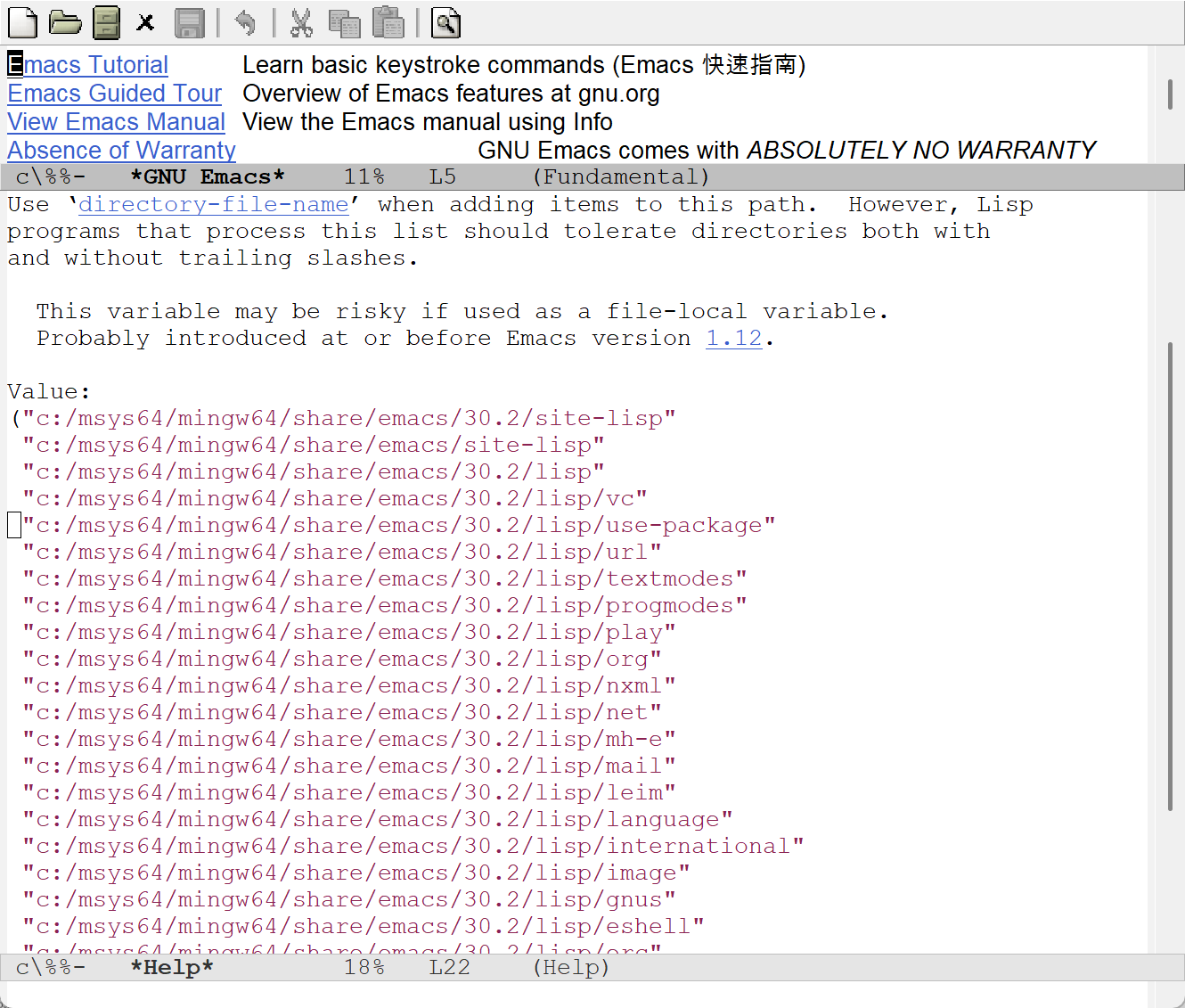Image resolution: width=1185 pixels, height=1008 pixels.
Task: Close buffer with the X icon
Action: 145,22
